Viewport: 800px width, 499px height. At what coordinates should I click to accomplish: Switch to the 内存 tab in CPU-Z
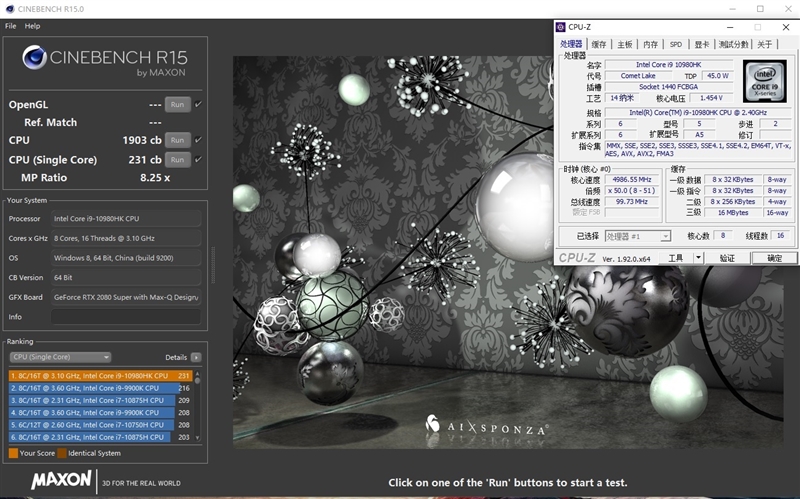coord(651,44)
